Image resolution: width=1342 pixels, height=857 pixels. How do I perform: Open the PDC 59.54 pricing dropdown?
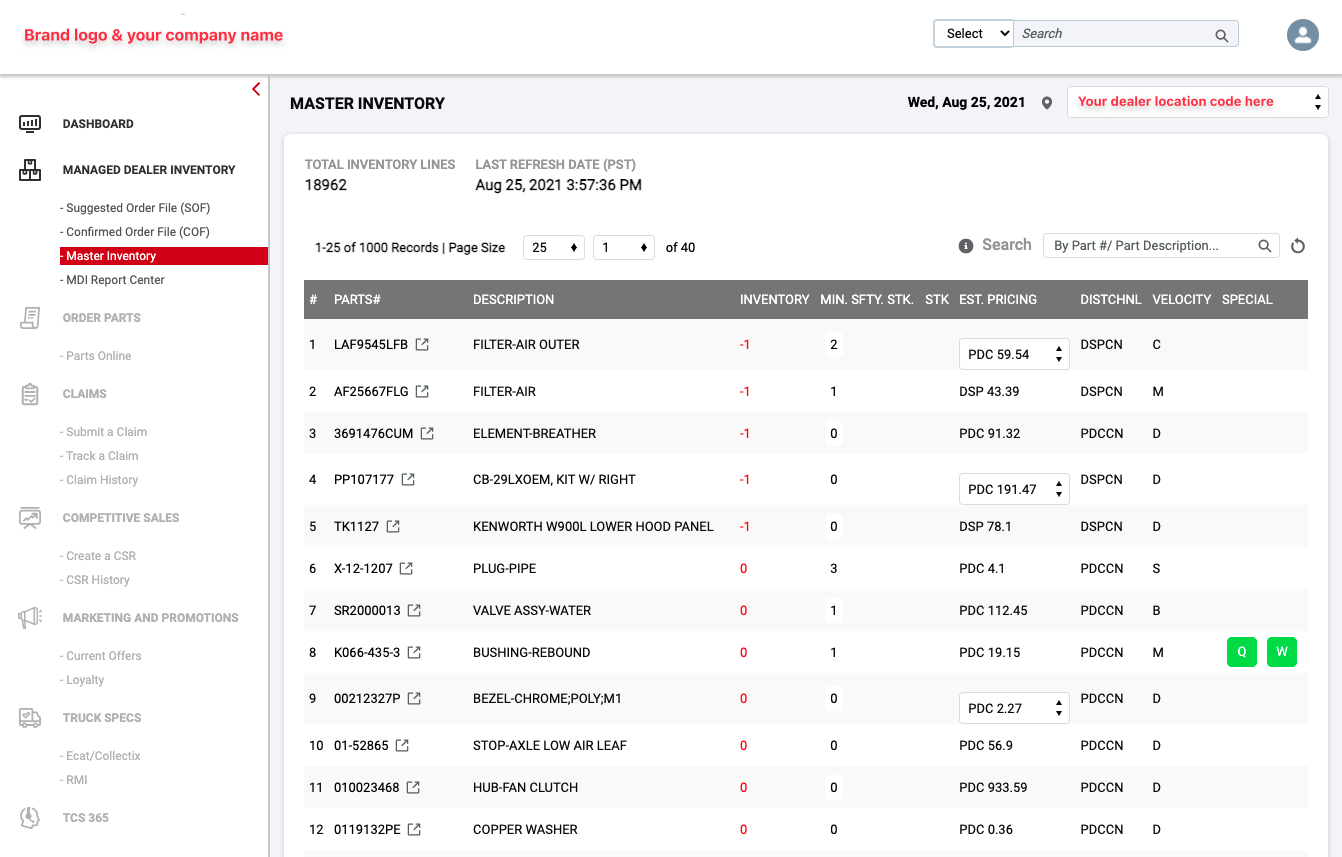pos(1014,354)
